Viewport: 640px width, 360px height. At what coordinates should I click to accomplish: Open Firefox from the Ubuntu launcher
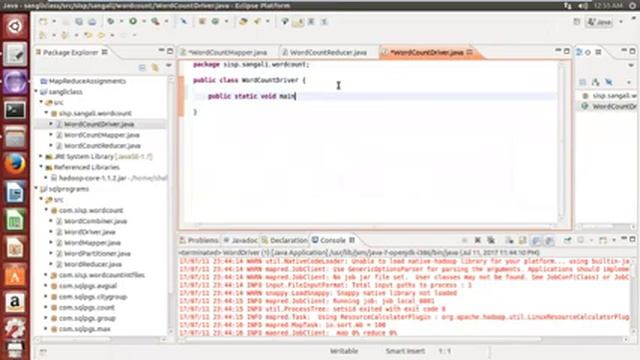[x=15, y=164]
